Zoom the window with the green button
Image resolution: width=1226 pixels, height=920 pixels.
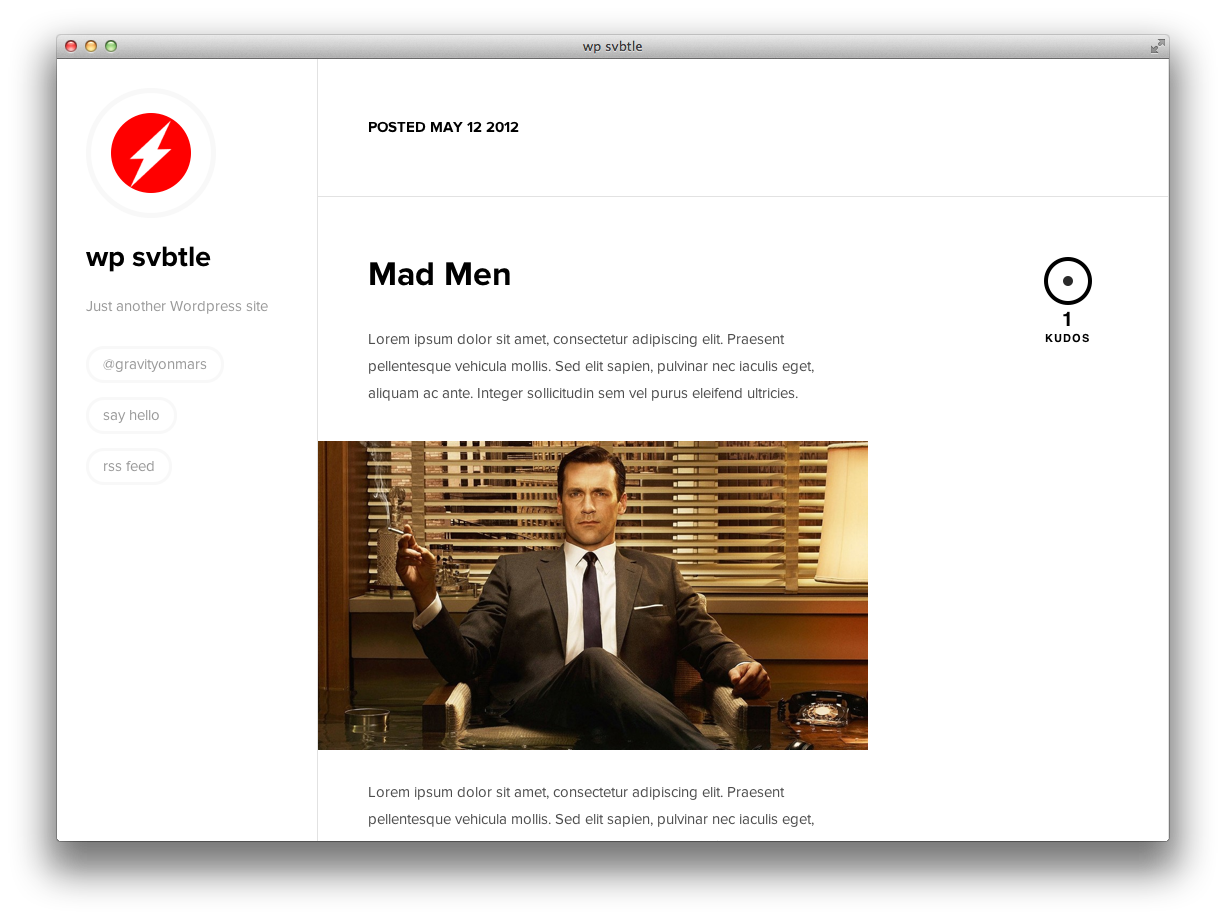pyautogui.click(x=111, y=46)
